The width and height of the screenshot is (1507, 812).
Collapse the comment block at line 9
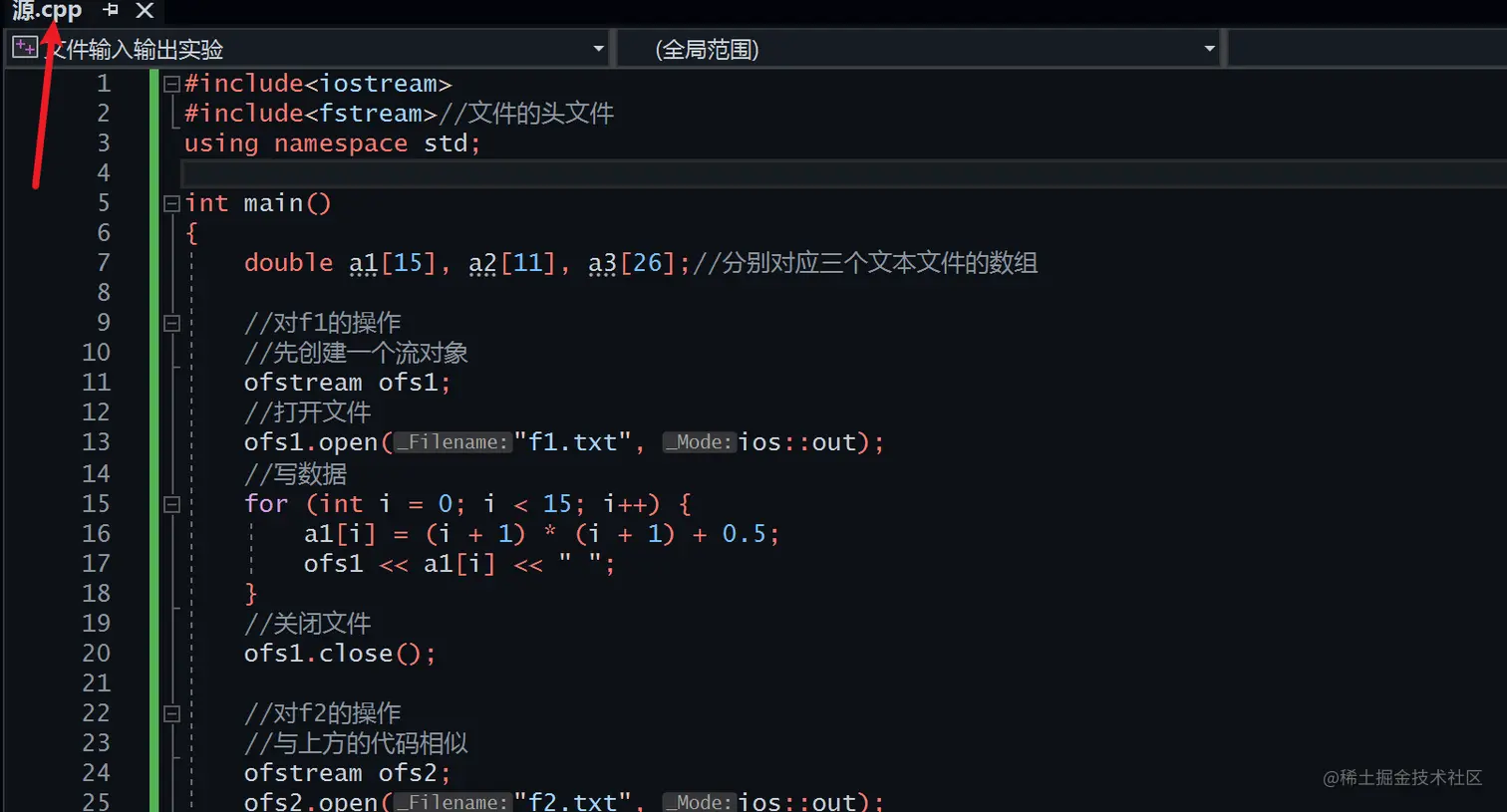[x=171, y=323]
